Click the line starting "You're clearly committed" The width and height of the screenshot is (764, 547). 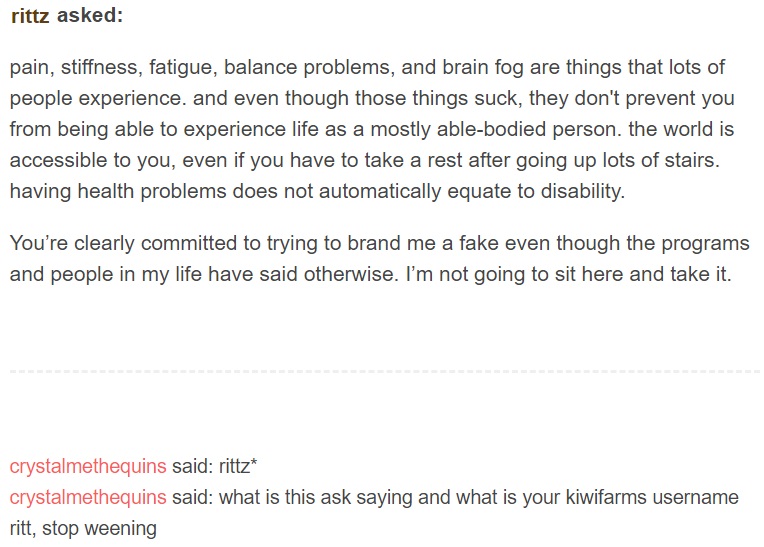[380, 243]
